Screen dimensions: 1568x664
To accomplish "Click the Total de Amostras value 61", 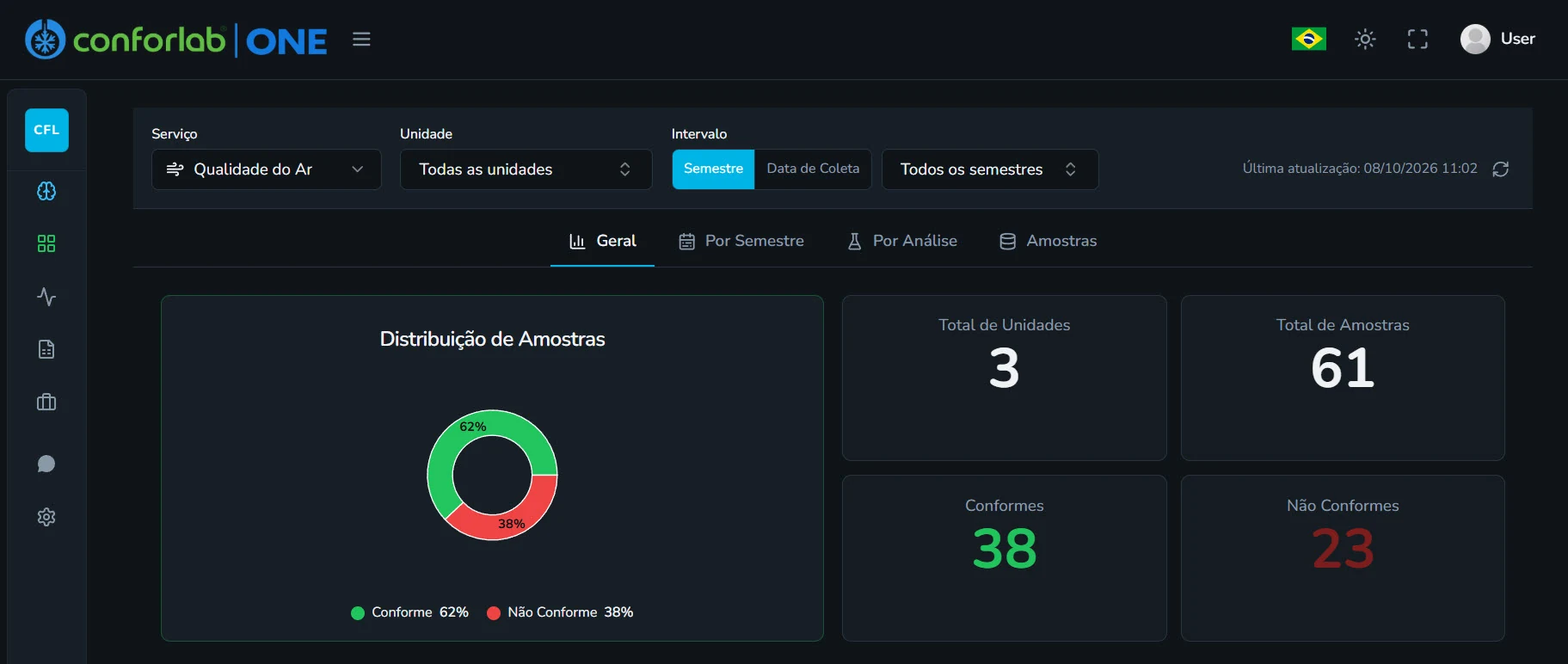I will pyautogui.click(x=1343, y=368).
